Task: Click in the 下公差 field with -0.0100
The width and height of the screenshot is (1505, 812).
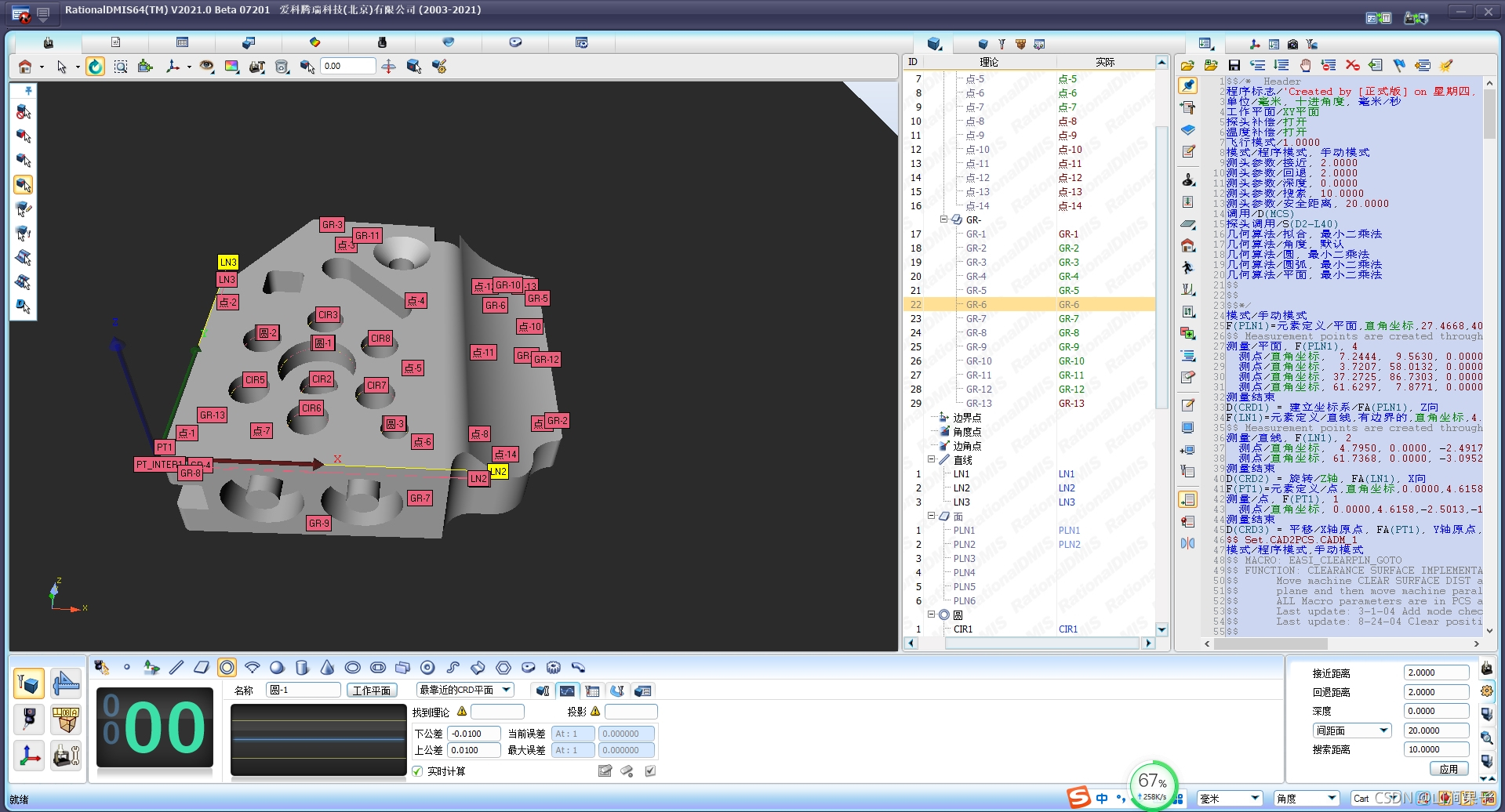Action: [474, 734]
